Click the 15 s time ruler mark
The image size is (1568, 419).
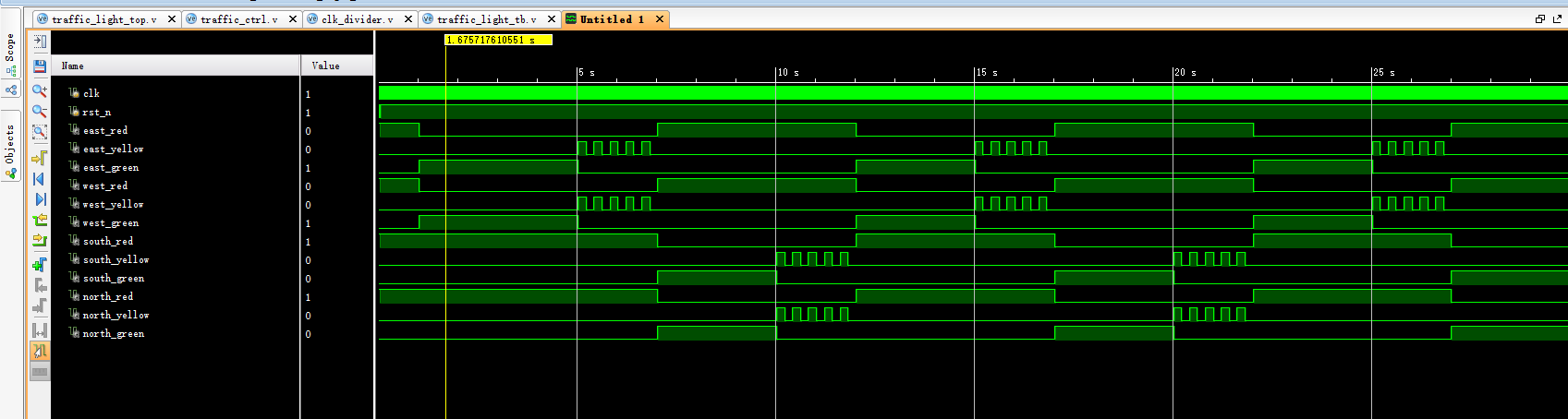tap(987, 72)
